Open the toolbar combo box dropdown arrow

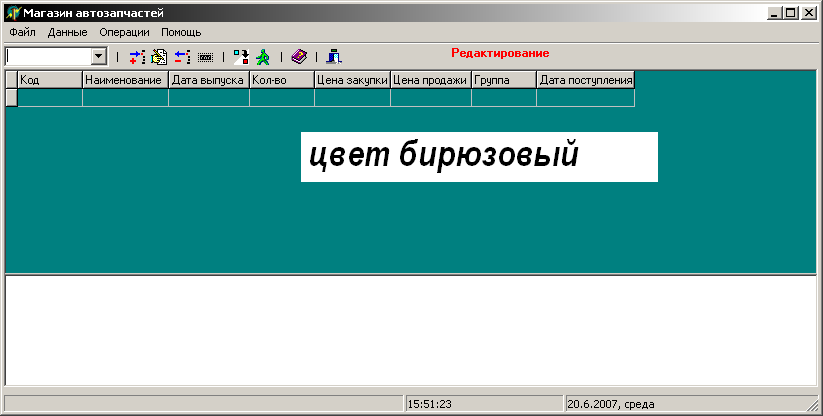[99, 56]
